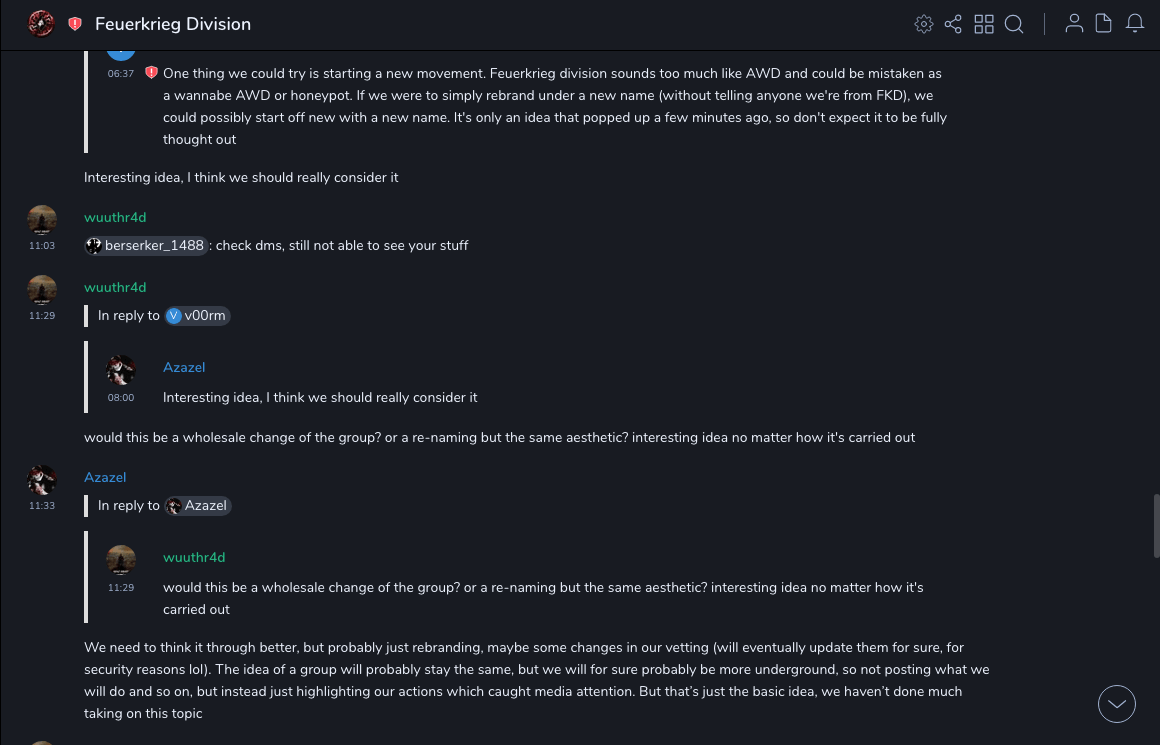Image resolution: width=1160 pixels, height=745 pixels.
Task: Click the vertical scrollbar thumb at right edge
Action: [1156, 525]
